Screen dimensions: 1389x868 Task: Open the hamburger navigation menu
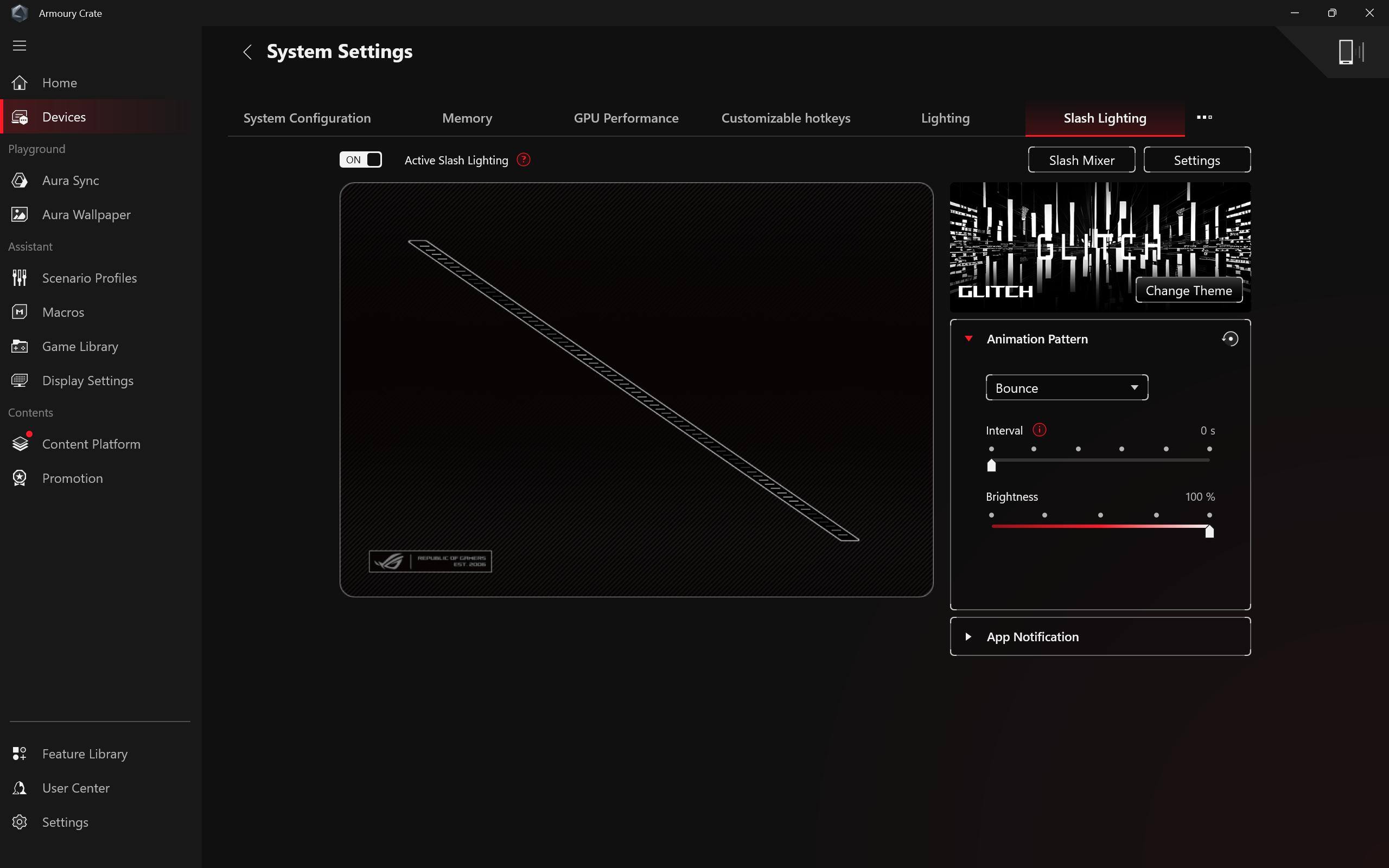(x=20, y=46)
